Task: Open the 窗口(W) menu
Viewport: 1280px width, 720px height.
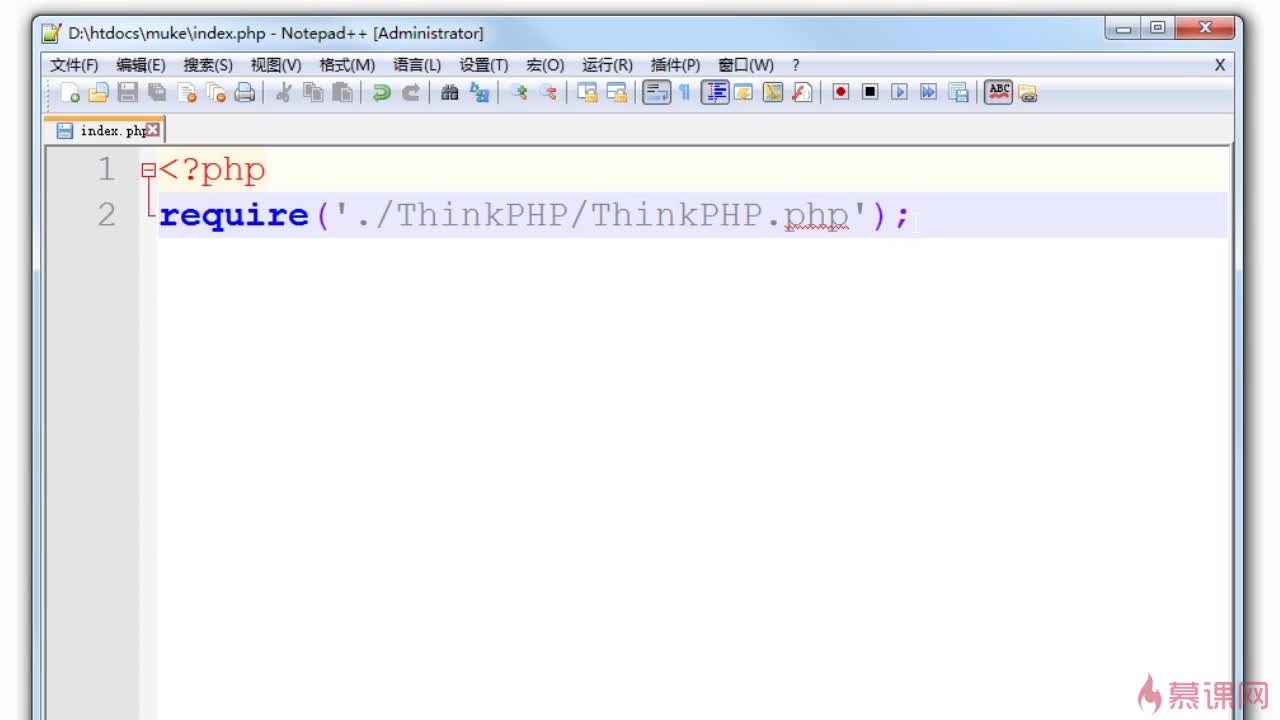Action: 746,65
